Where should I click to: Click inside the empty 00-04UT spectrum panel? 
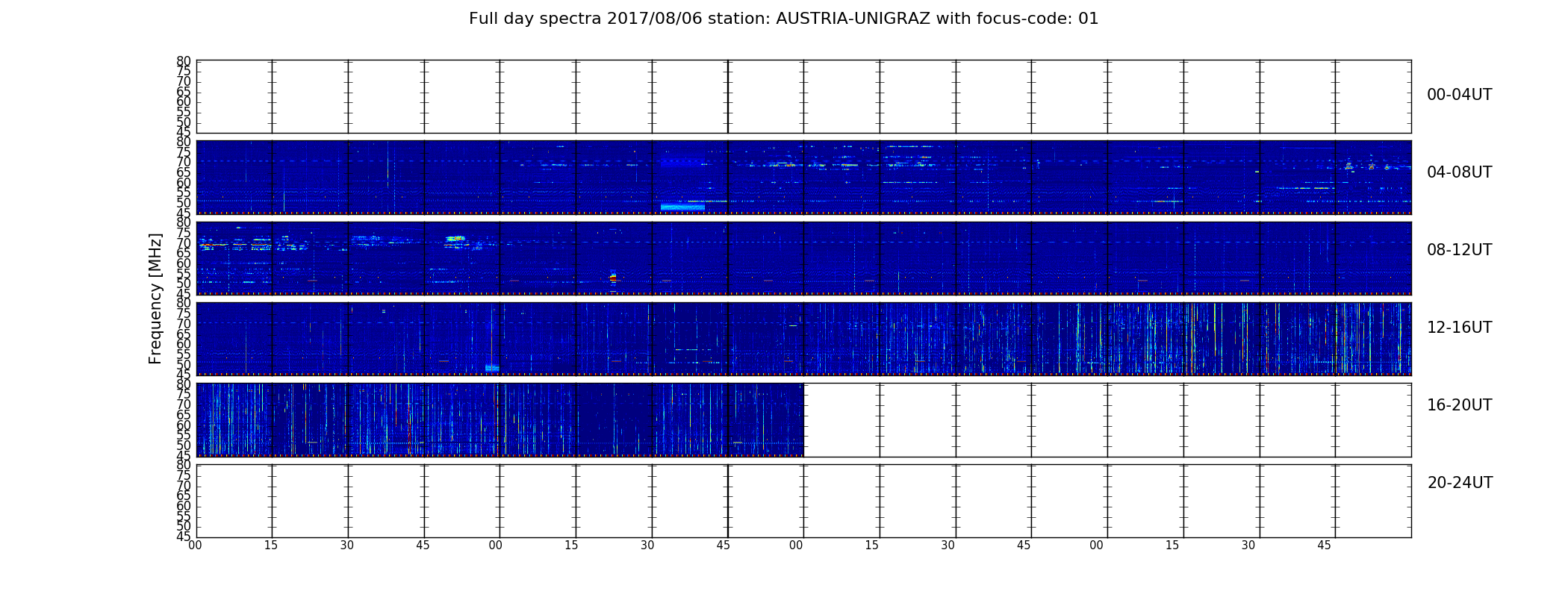[803, 97]
